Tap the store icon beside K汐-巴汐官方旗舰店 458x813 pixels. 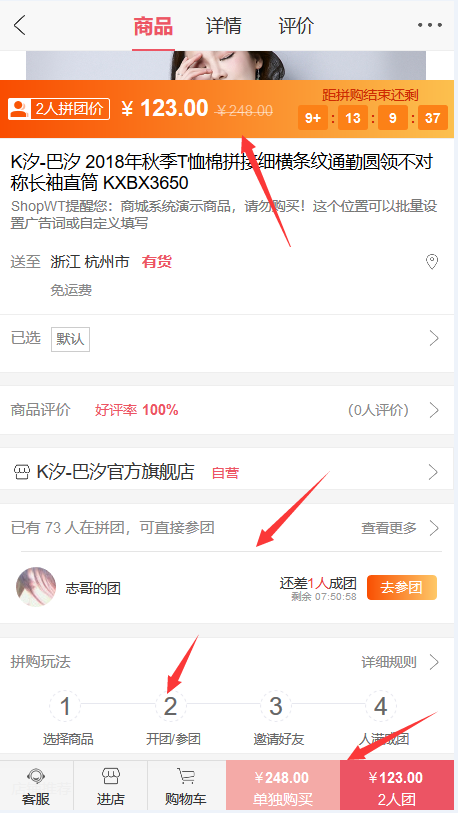[x=22, y=472]
